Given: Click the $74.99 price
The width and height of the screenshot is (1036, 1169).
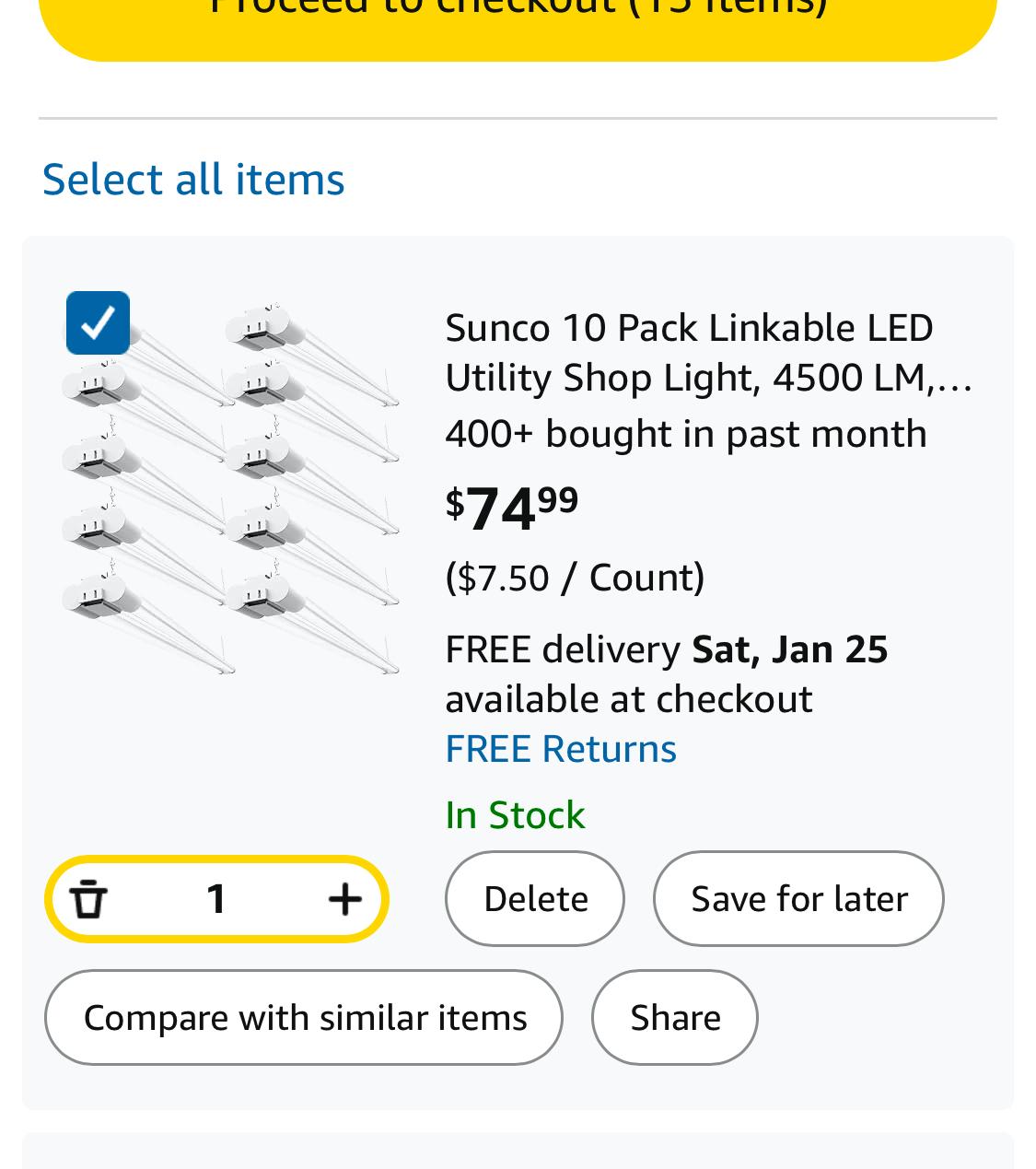Looking at the screenshot, I should tap(512, 508).
